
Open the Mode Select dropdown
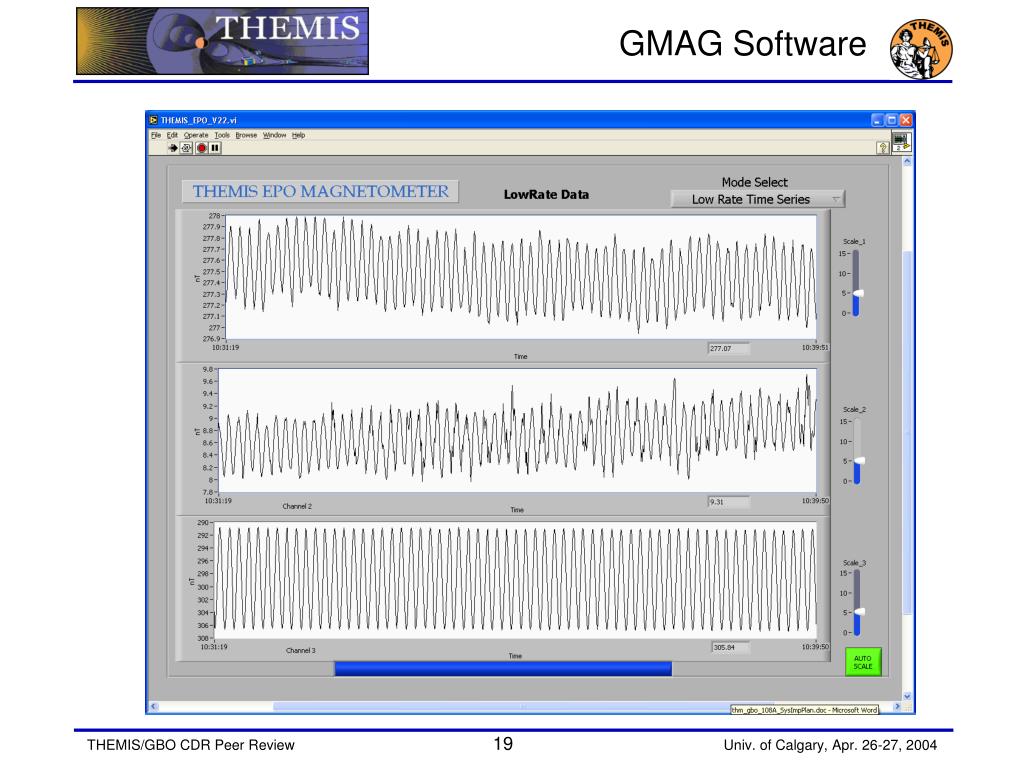tap(758, 199)
